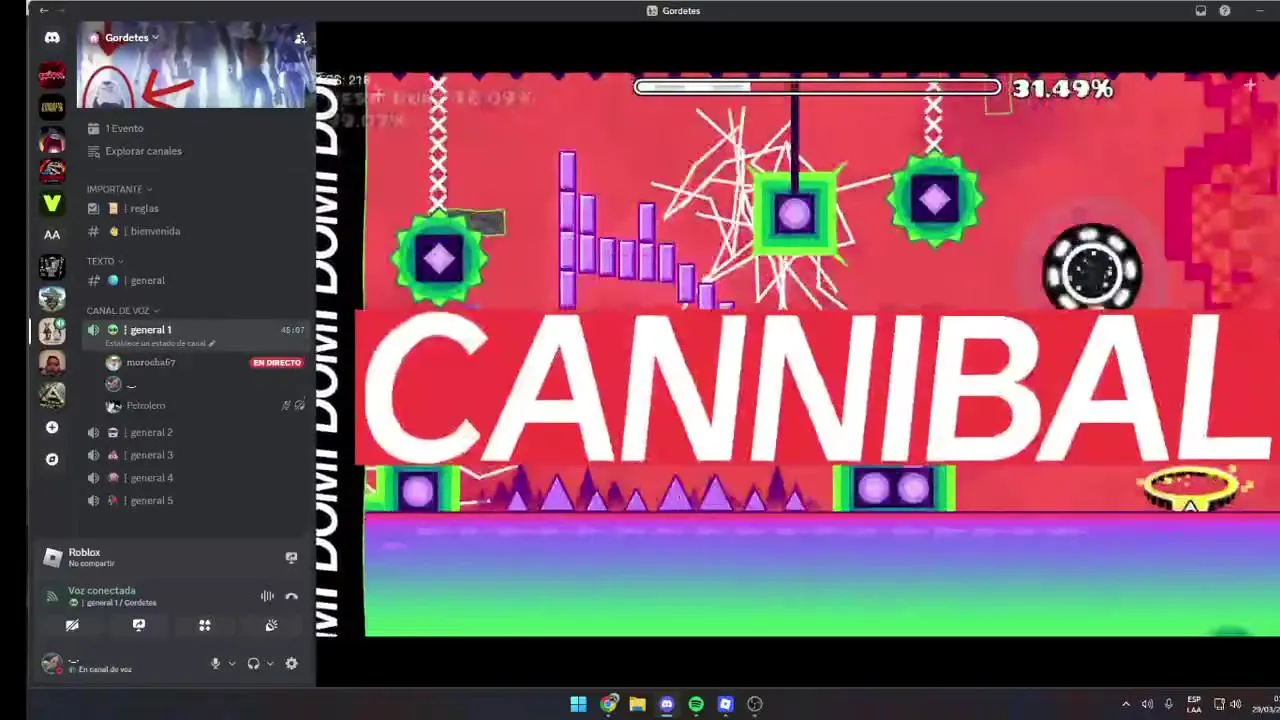1280x720 pixels.
Task: Open the green V server icon
Action: click(x=52, y=203)
